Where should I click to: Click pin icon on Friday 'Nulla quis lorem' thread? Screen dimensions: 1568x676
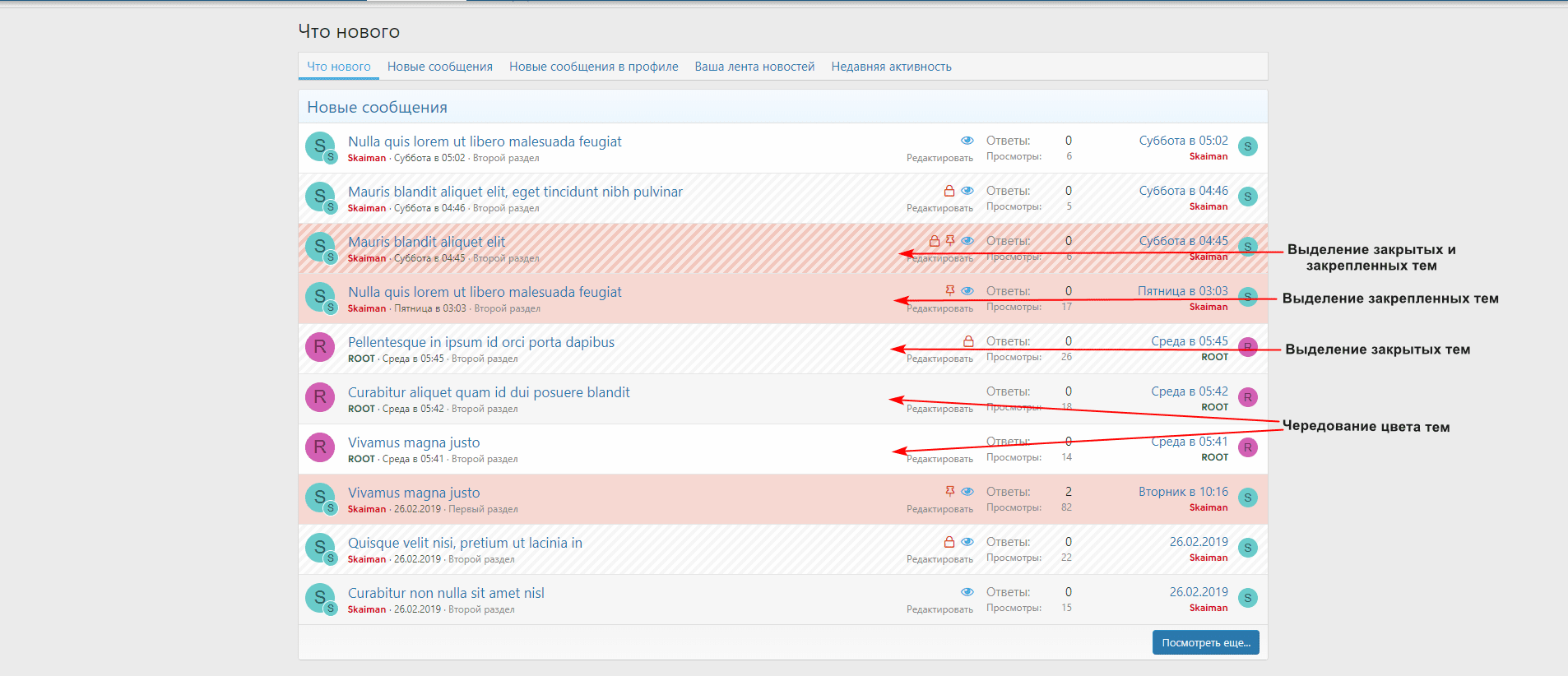[x=950, y=290]
